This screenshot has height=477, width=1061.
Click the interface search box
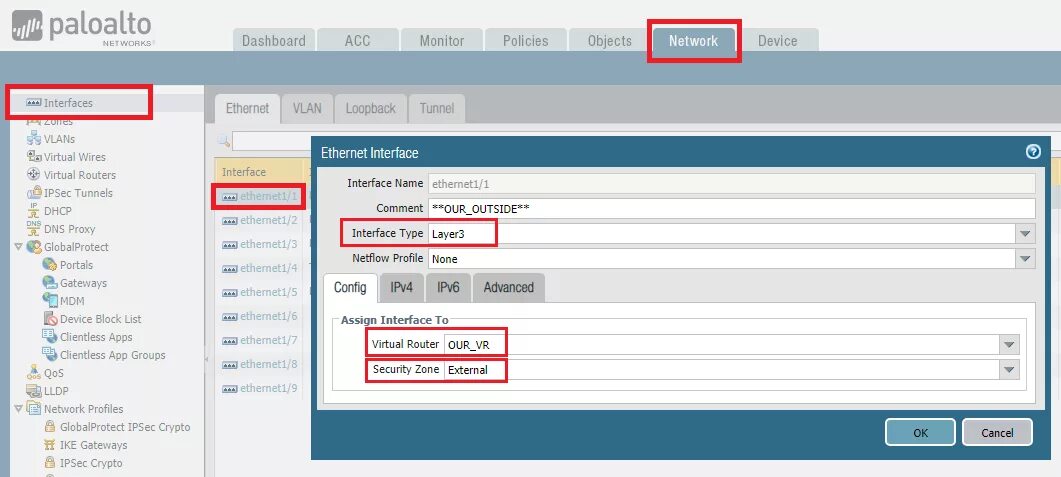(x=272, y=141)
